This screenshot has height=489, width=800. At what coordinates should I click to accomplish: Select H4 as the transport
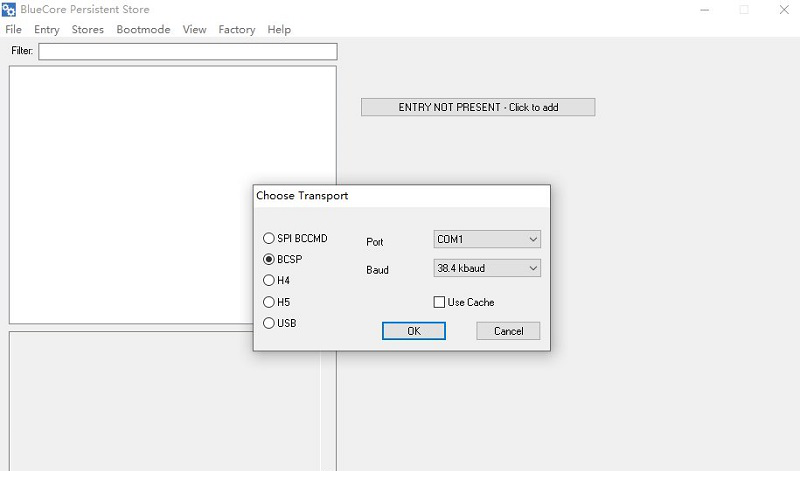coord(268,281)
